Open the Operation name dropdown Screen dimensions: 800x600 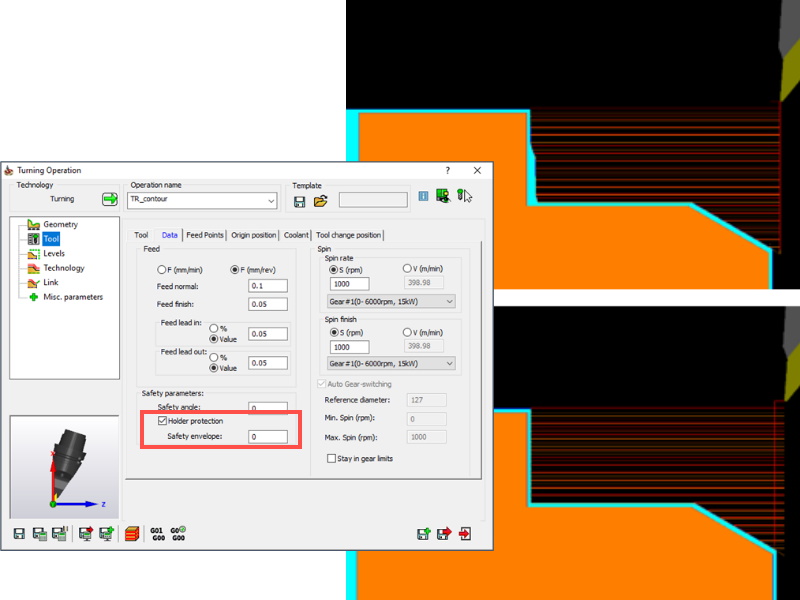[x=270, y=201]
